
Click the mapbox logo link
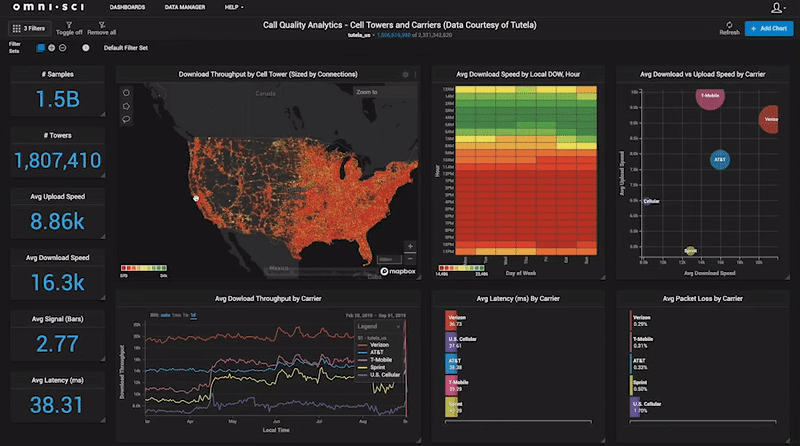(398, 271)
